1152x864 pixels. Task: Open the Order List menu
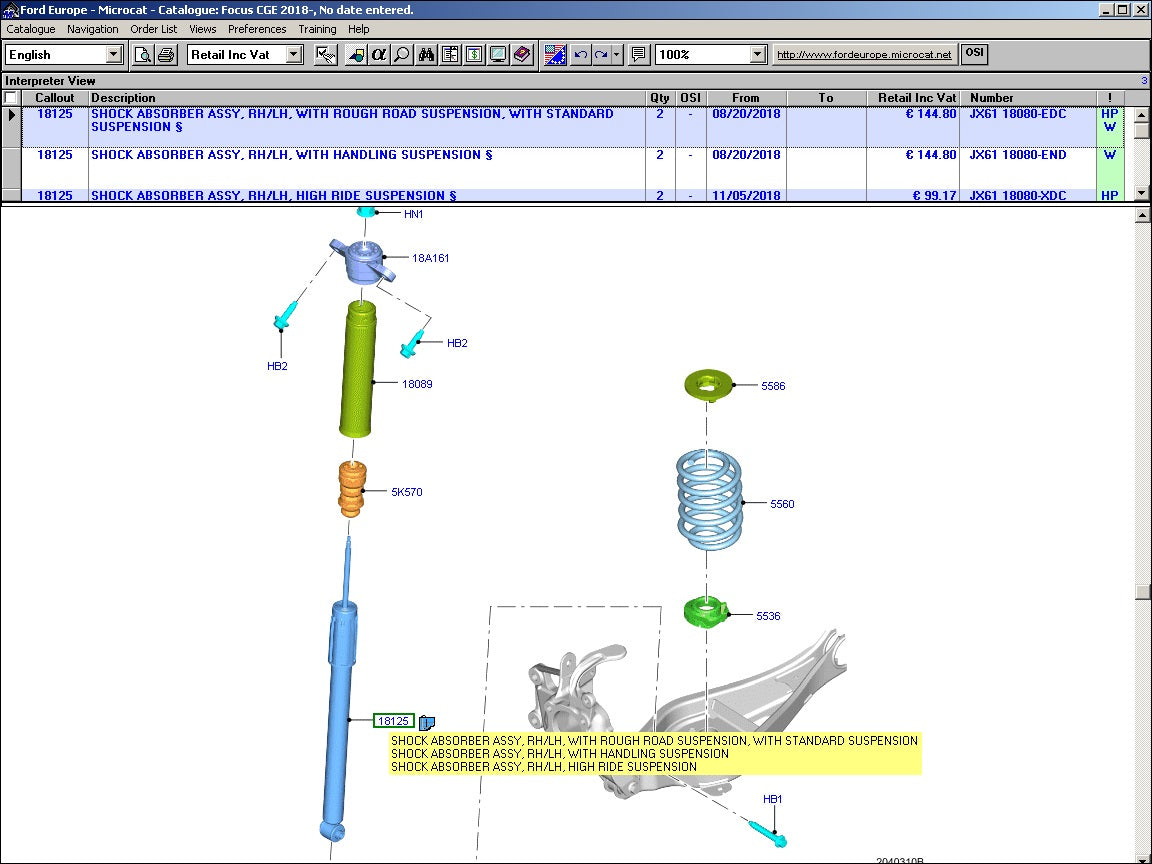coord(153,29)
